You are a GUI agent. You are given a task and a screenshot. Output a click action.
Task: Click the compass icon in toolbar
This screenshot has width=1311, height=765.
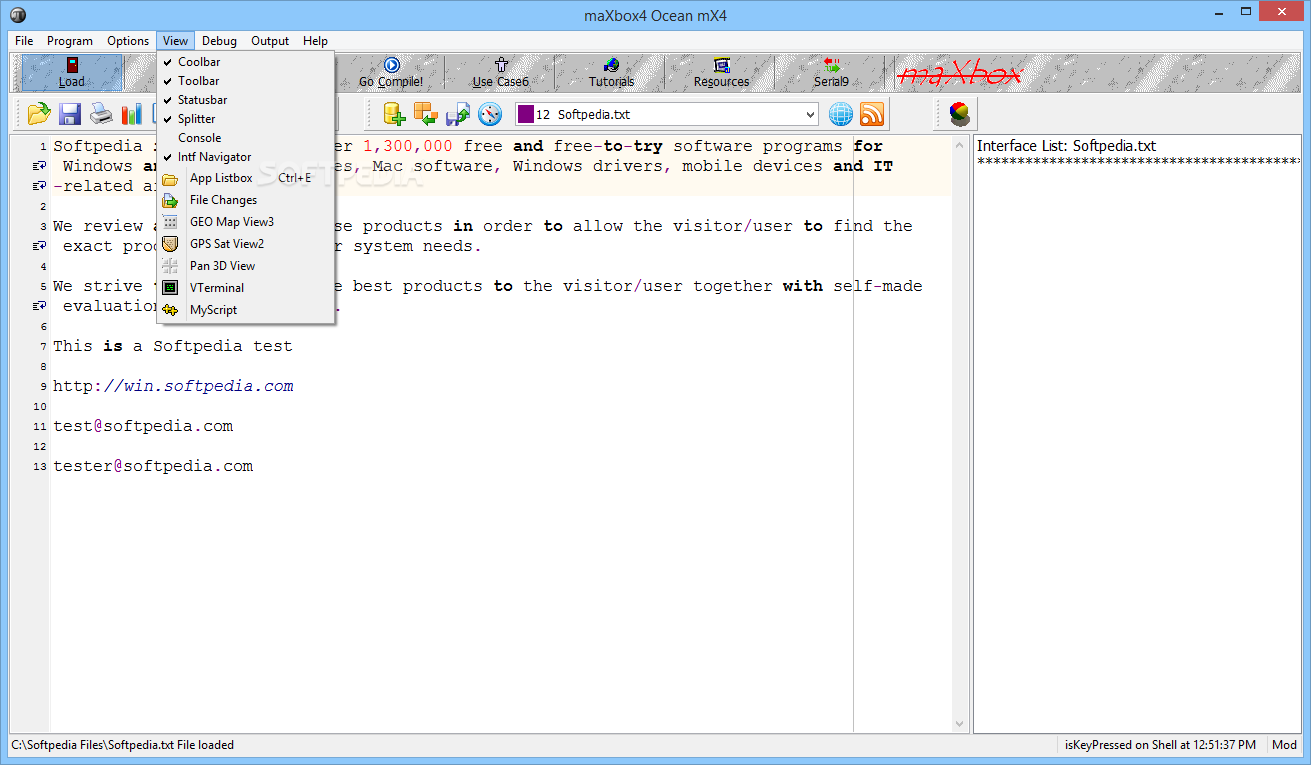point(489,113)
